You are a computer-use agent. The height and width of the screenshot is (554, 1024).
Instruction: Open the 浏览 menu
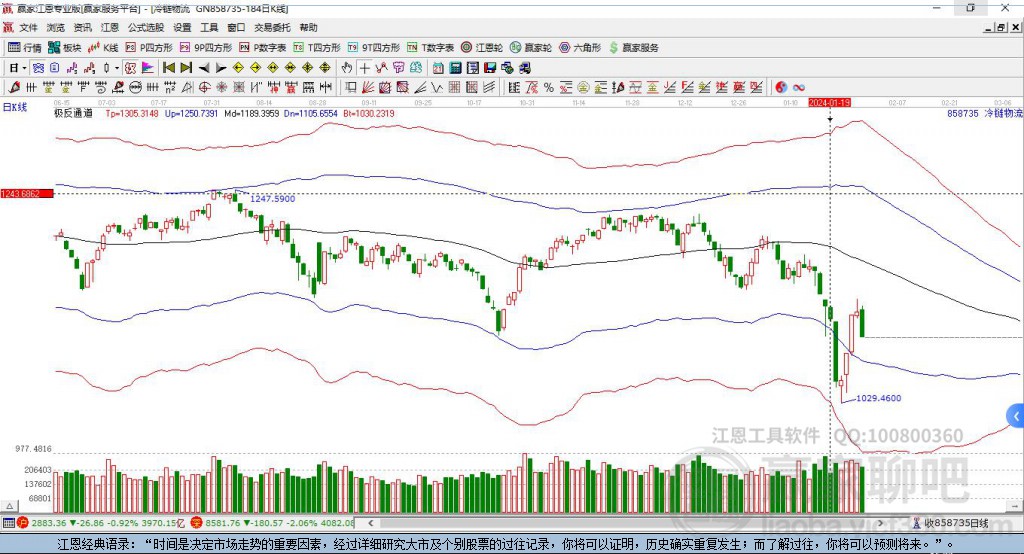tap(56, 27)
